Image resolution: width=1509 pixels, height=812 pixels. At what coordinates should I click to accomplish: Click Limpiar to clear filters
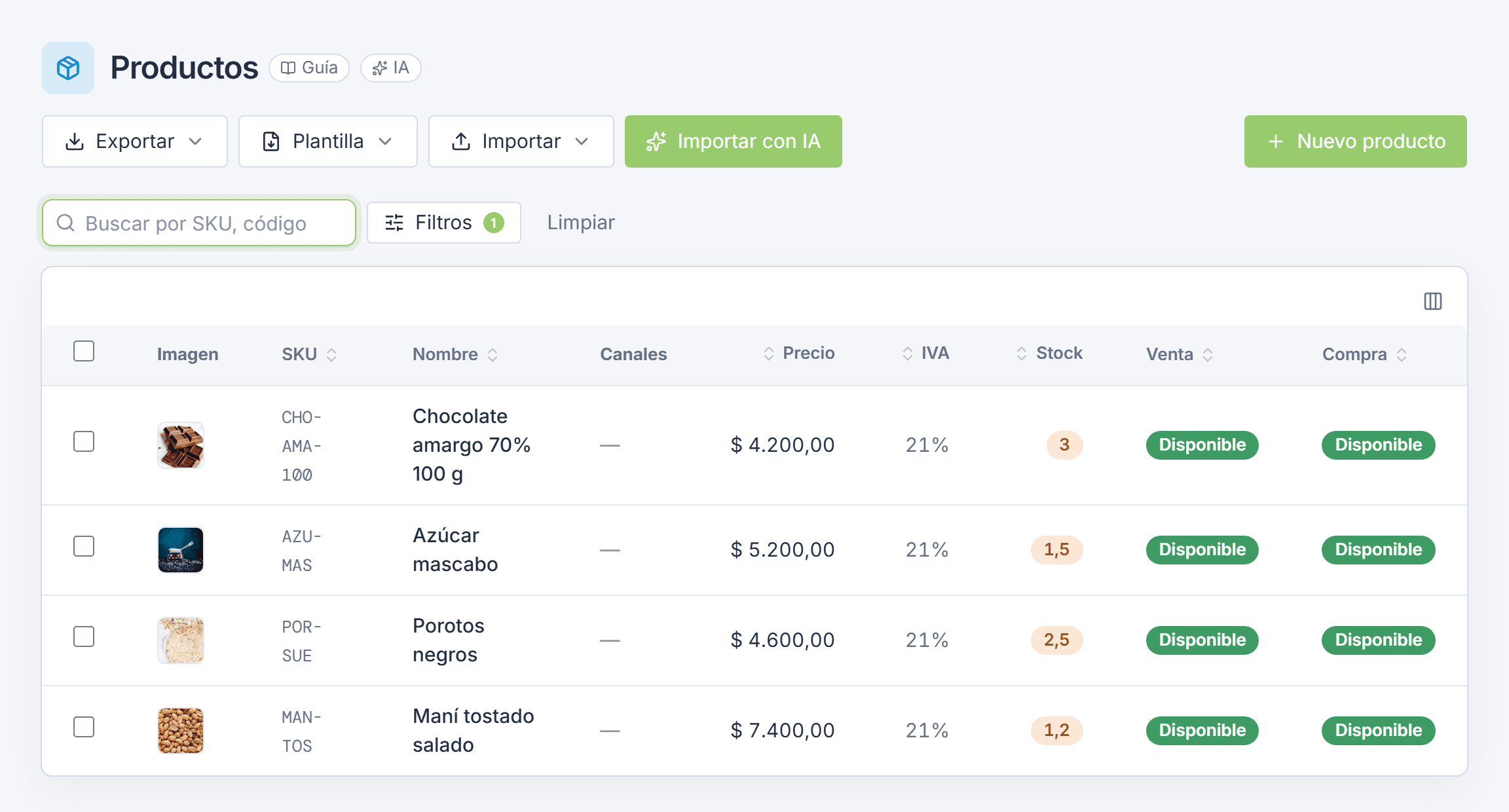click(581, 223)
